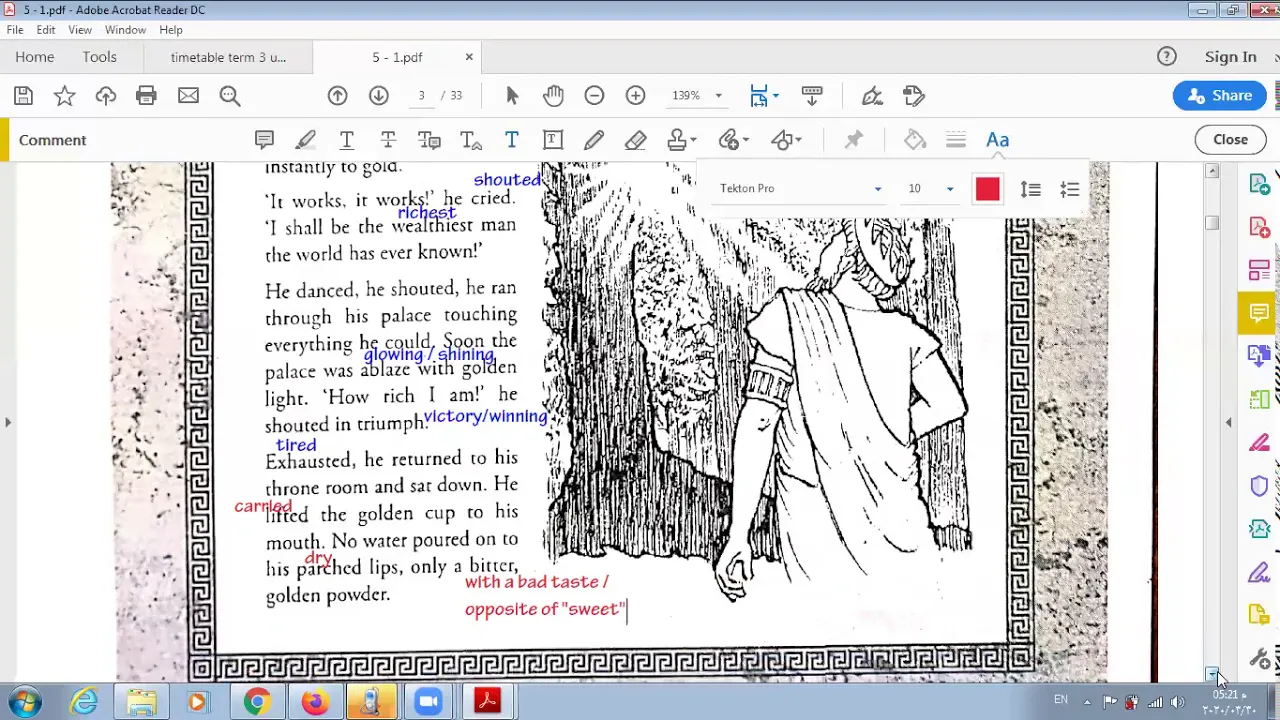Add a sticky note comment
1280x720 pixels.
coord(264,140)
